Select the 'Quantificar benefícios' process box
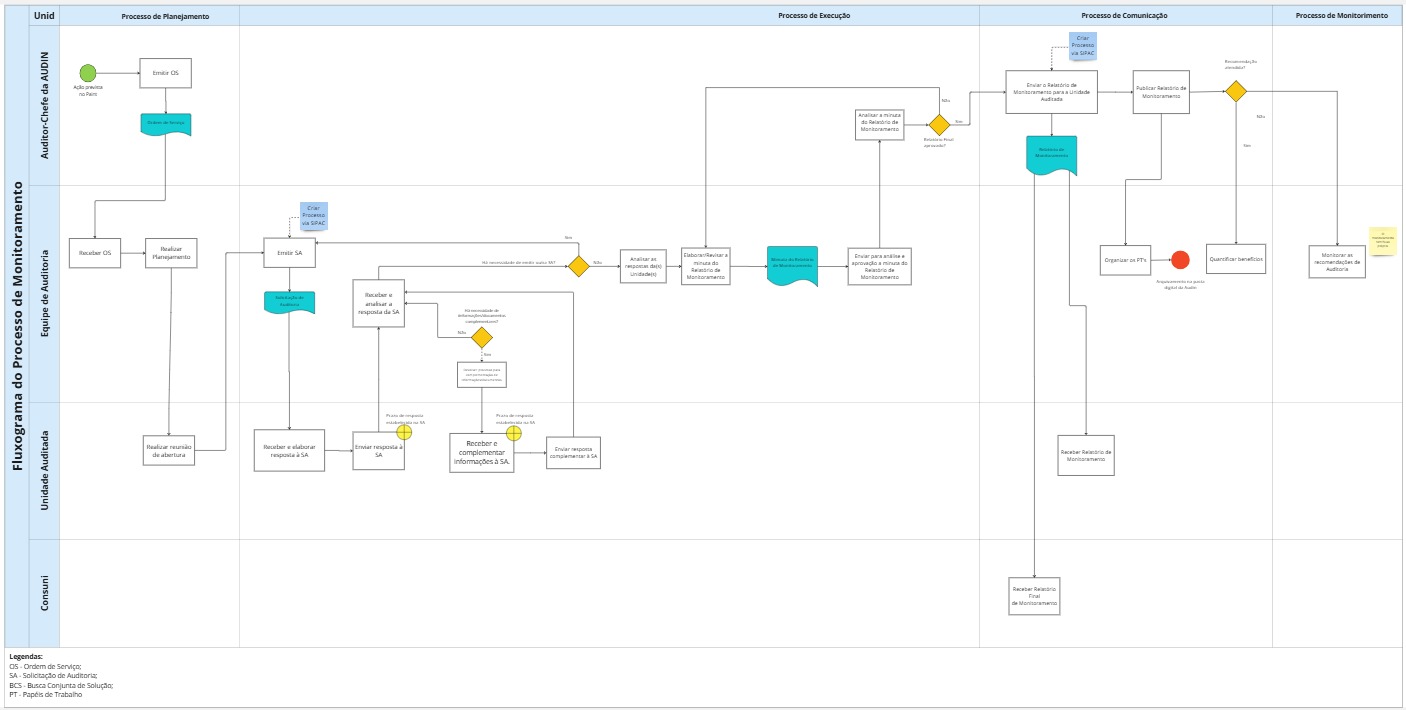This screenshot has width=1406, height=710. pos(1236,259)
